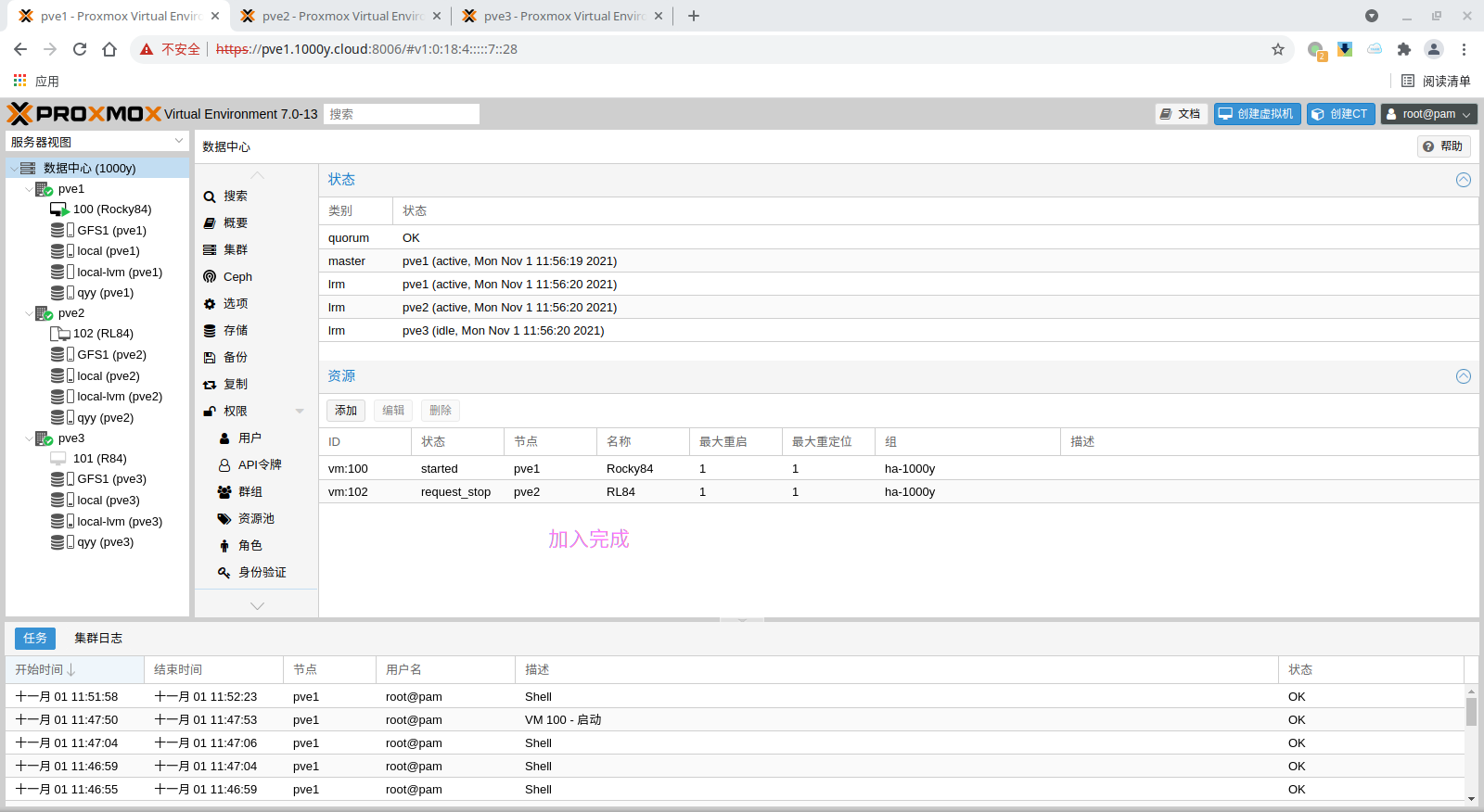Collapse the resources (资源) panel

[1463, 376]
